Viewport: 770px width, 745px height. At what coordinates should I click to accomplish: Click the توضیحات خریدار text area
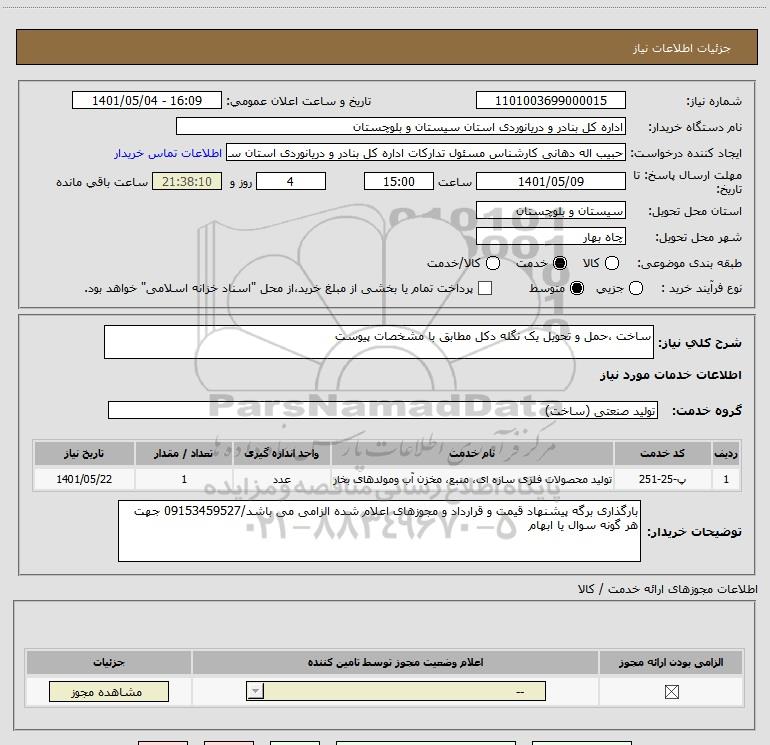[379, 531]
